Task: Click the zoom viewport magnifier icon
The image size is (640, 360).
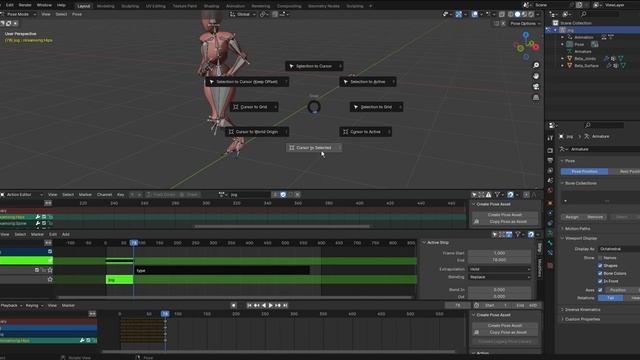Action: click(536, 65)
